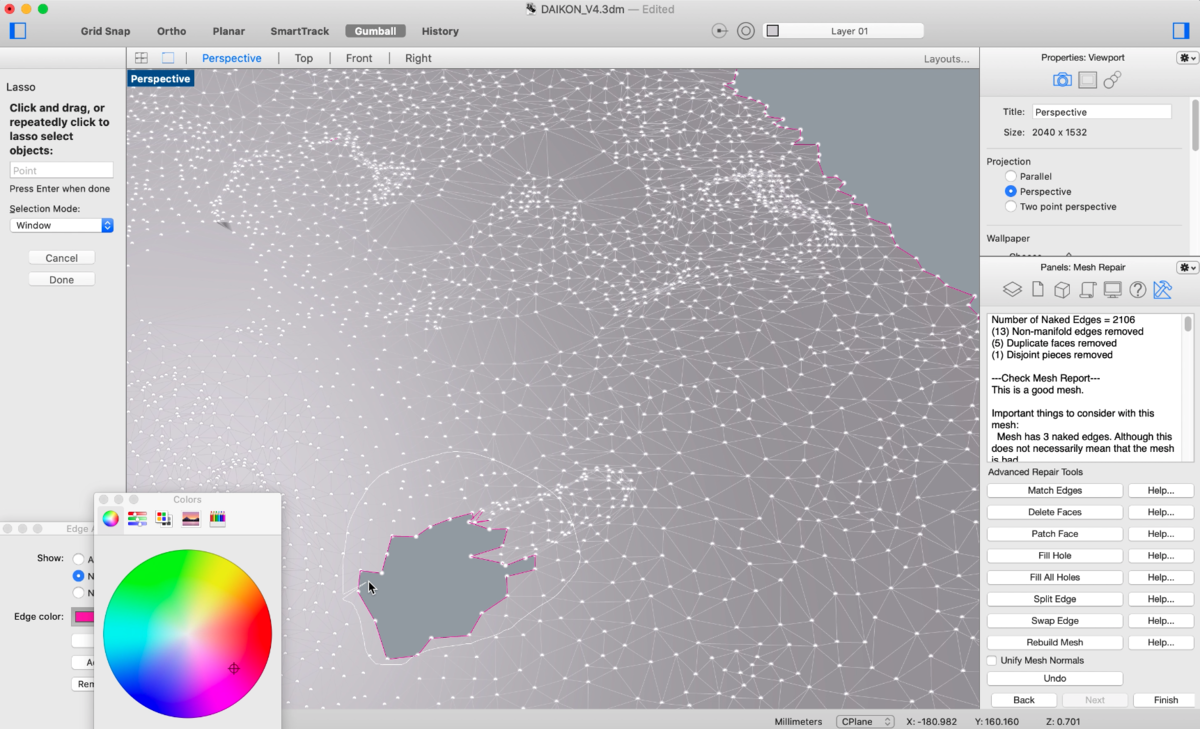Open the Layouts... menu
Viewport: 1200px width, 729px height.
pos(946,59)
